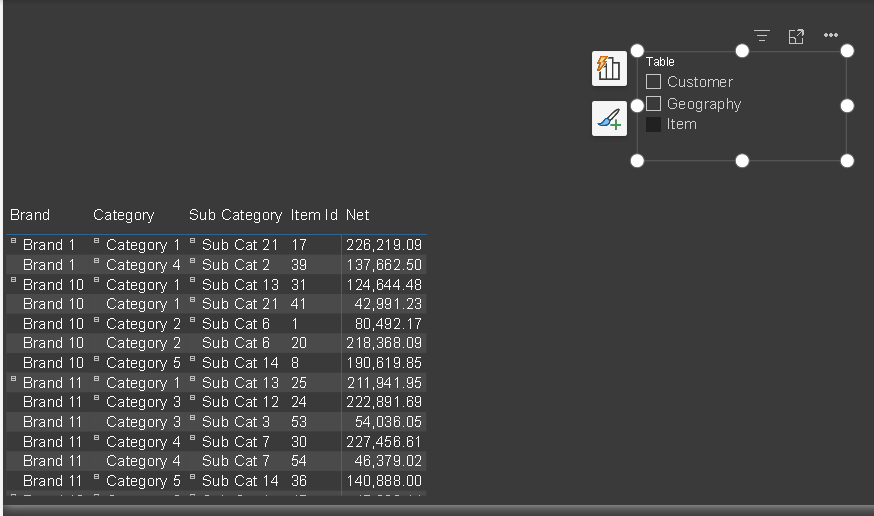The image size is (874, 516).
Task: Uncheck the Item checkbox in the slicer
Action: [x=653, y=124]
